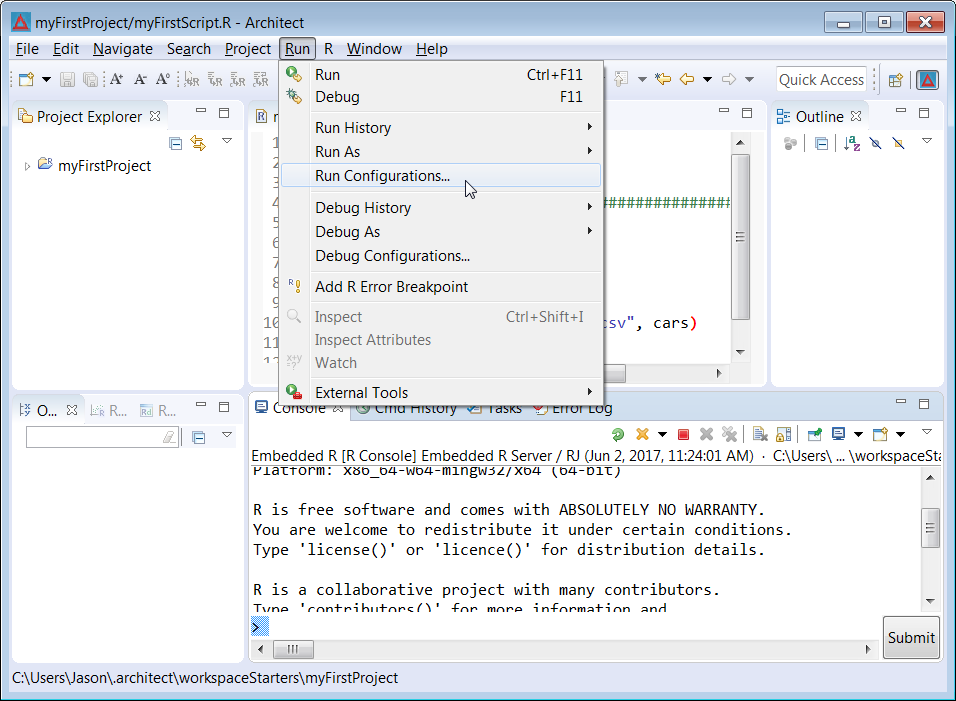Select Run Configurations... menu entry
This screenshot has height=701, width=956.
[441, 176]
